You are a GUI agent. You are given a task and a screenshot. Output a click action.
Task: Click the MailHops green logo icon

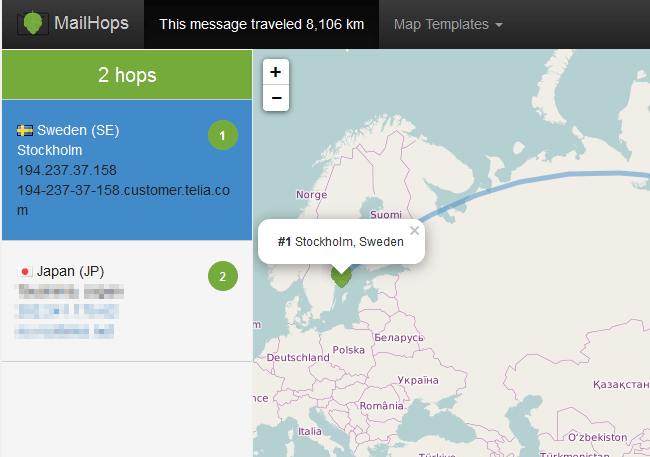click(33, 24)
